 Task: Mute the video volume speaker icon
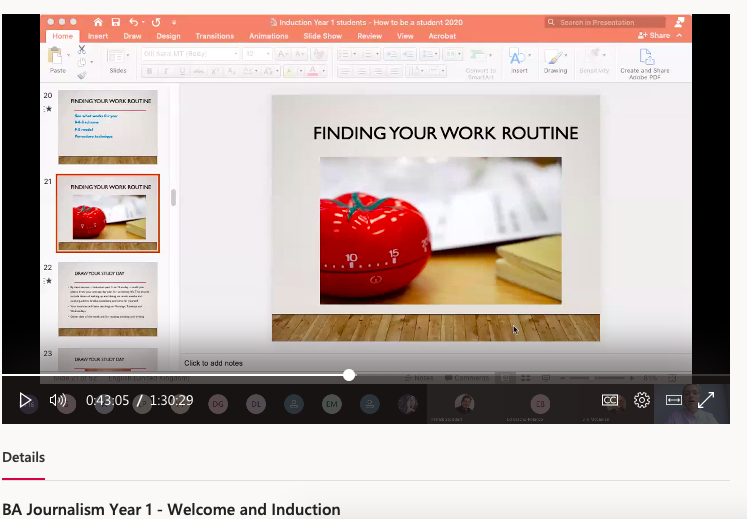coord(58,400)
